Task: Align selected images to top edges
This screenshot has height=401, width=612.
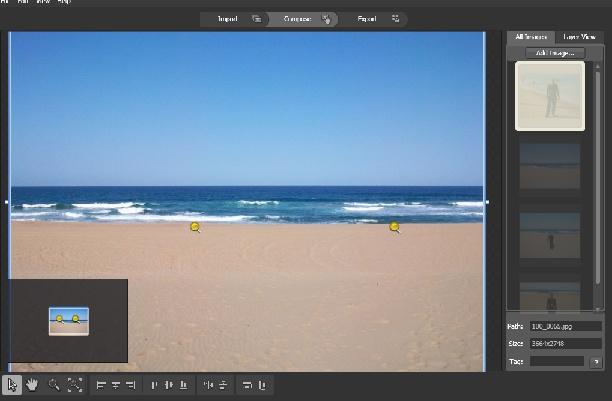Action: [x=154, y=385]
